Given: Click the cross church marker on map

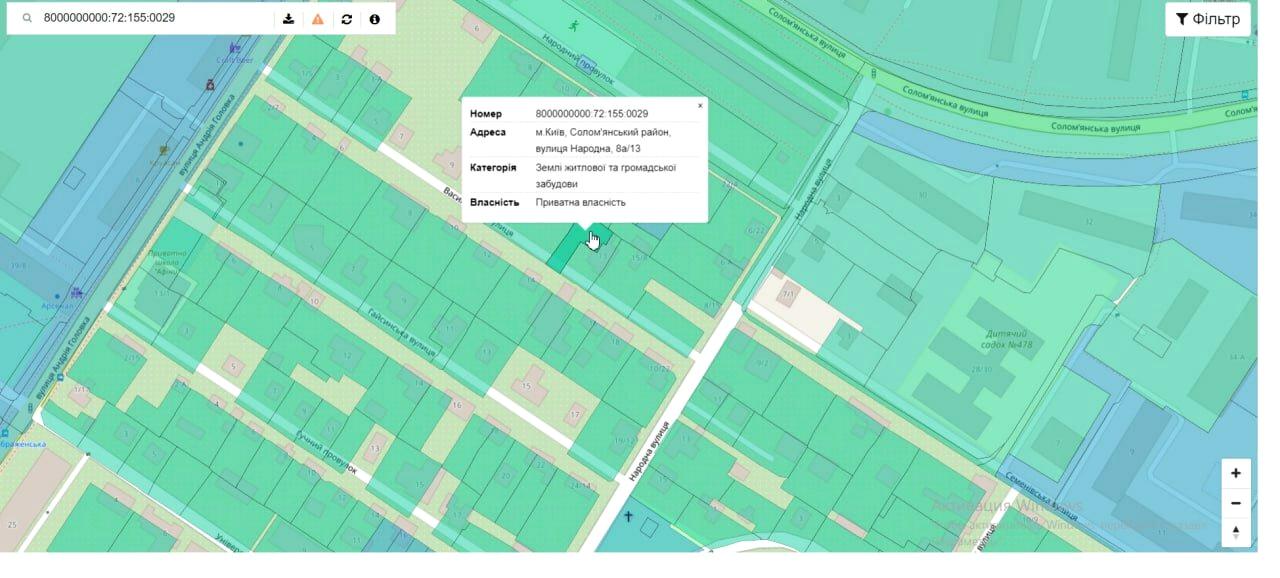Looking at the screenshot, I should (629, 517).
